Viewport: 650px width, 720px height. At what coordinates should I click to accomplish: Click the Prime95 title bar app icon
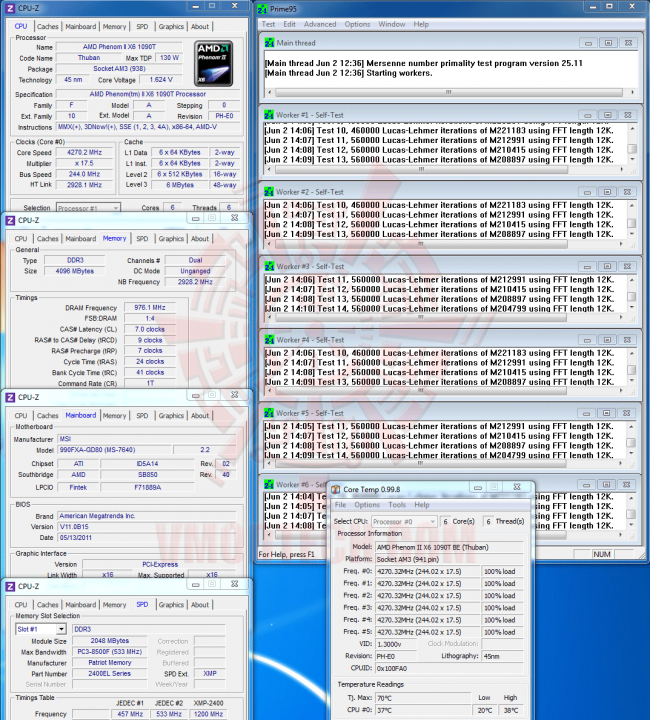pyautogui.click(x=262, y=9)
